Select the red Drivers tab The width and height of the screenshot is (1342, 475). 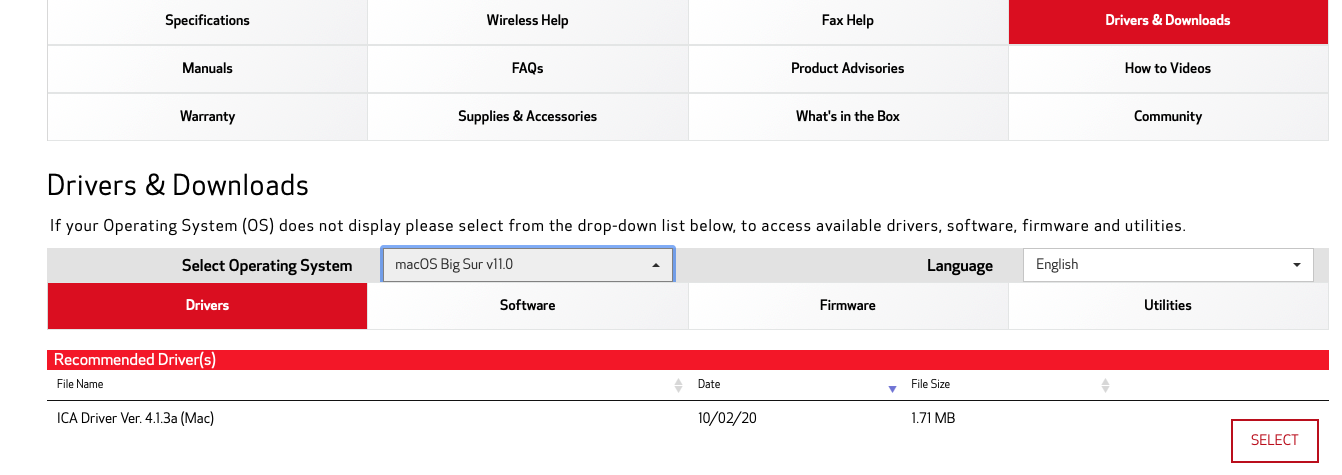coord(207,305)
